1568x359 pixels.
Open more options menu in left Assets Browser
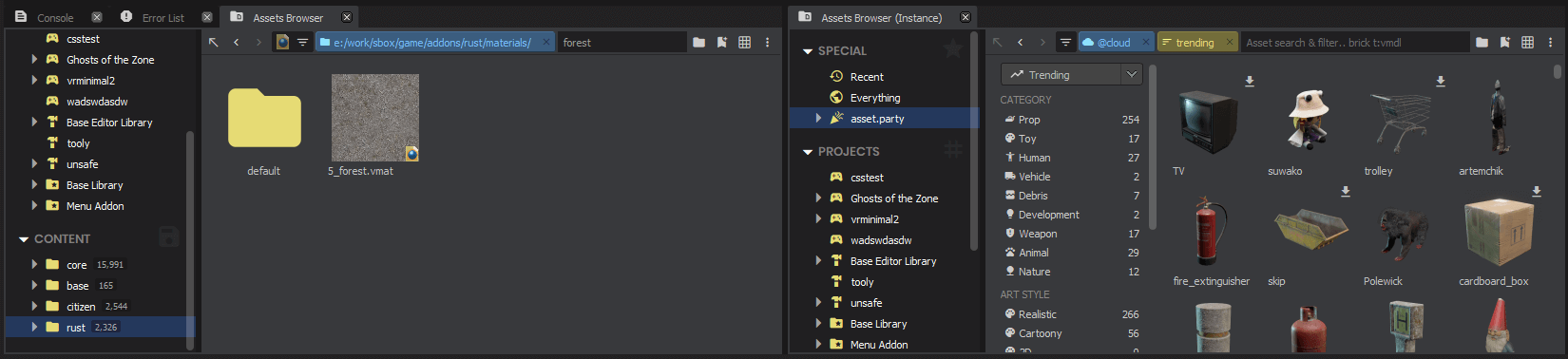[x=767, y=42]
